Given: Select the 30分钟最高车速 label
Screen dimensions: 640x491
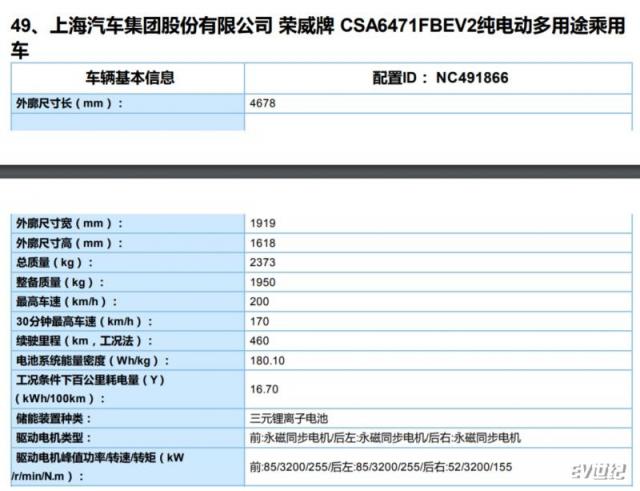Looking at the screenshot, I should 84,321.
